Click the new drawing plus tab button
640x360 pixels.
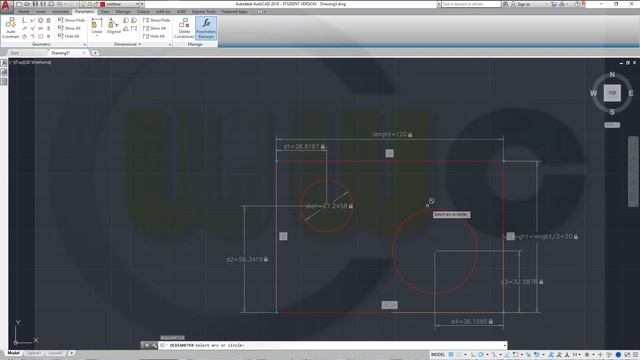pyautogui.click(x=95, y=53)
